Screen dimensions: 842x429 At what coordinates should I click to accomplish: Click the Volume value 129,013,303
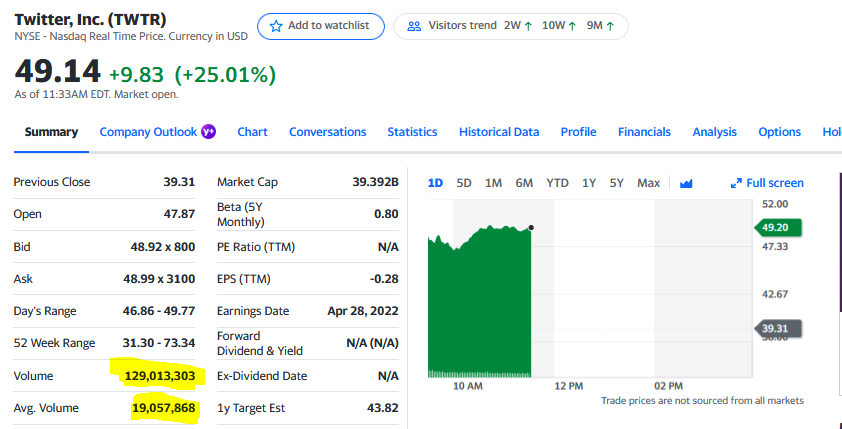(160, 376)
